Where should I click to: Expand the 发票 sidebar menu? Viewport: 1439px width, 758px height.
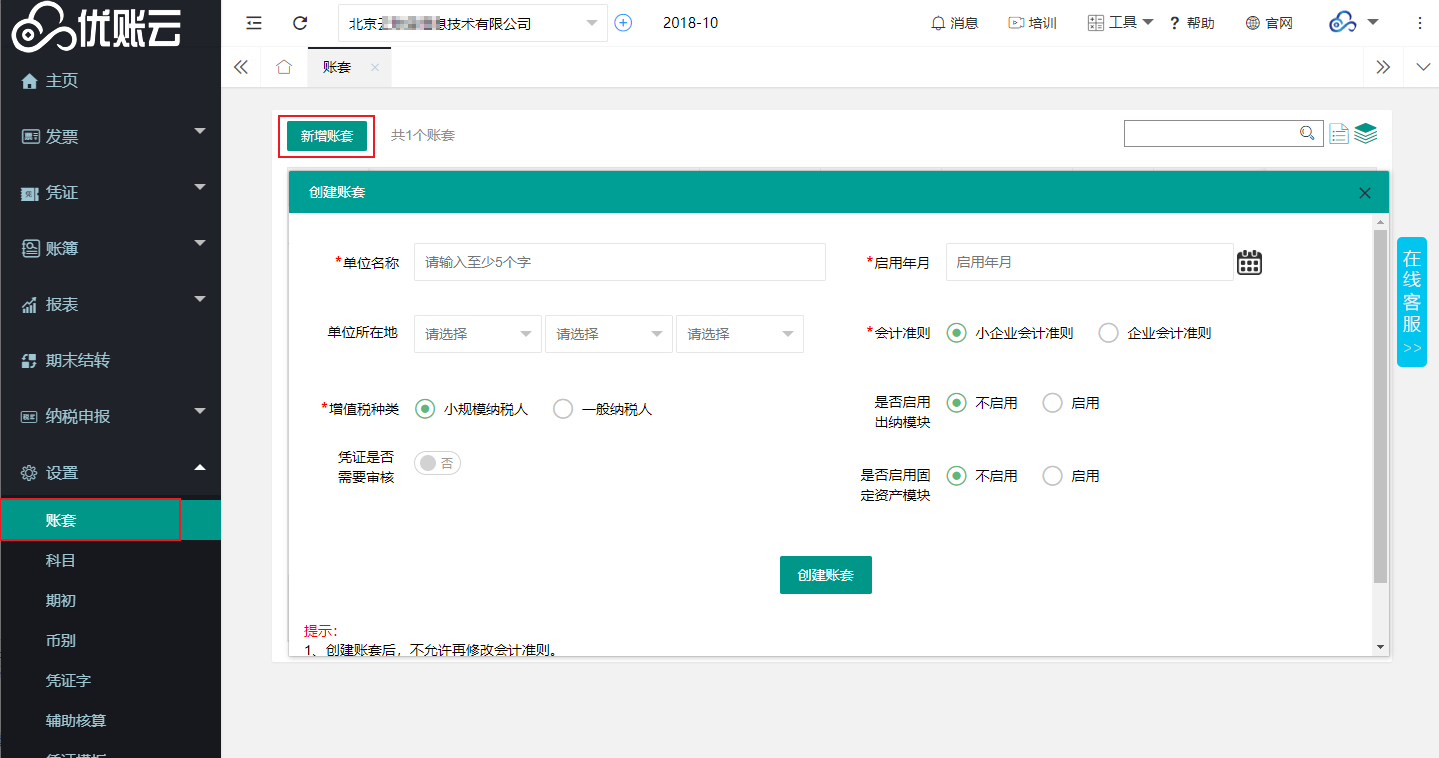point(110,136)
